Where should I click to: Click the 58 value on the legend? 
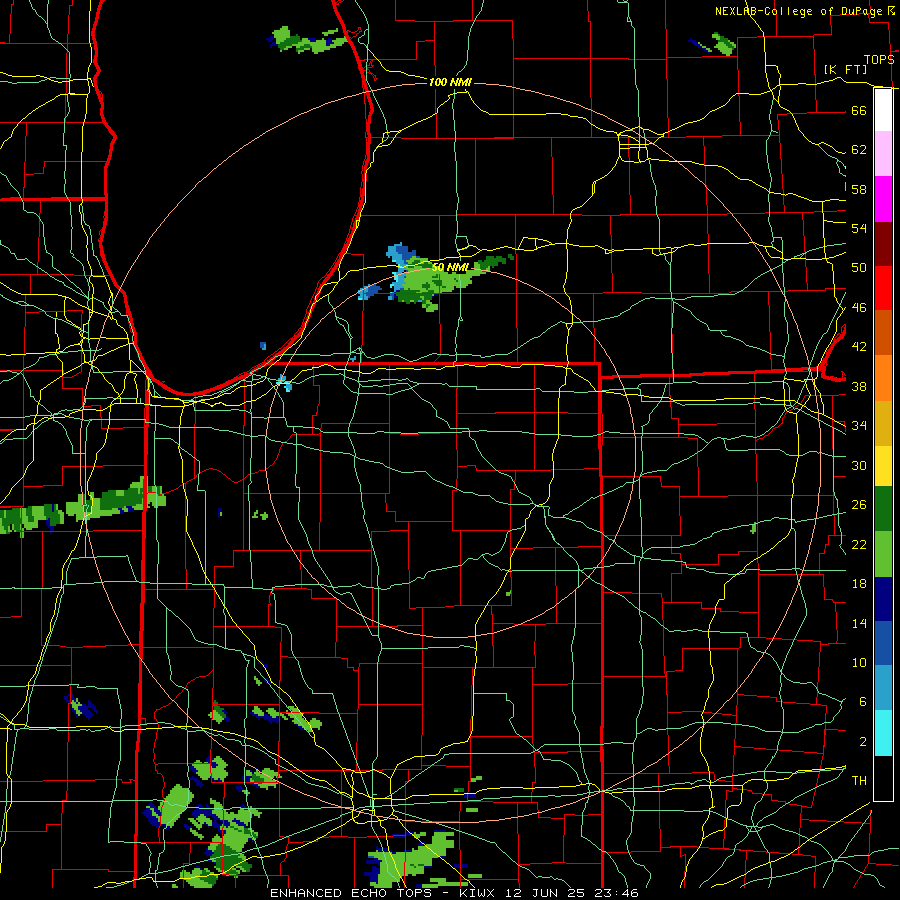pos(859,189)
